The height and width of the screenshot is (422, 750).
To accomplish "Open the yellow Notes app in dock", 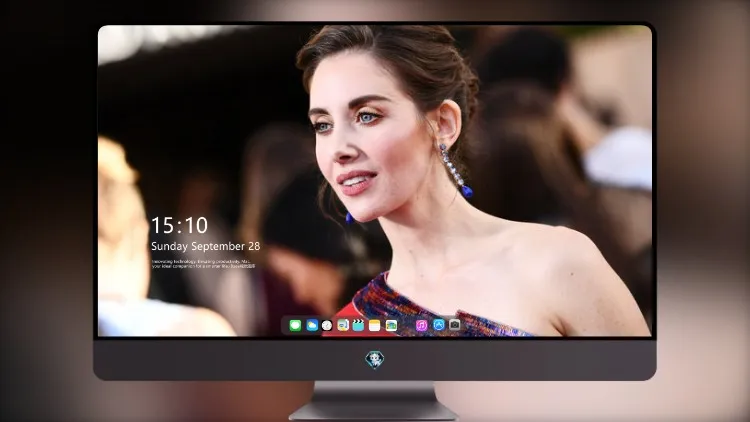I will click(x=375, y=325).
